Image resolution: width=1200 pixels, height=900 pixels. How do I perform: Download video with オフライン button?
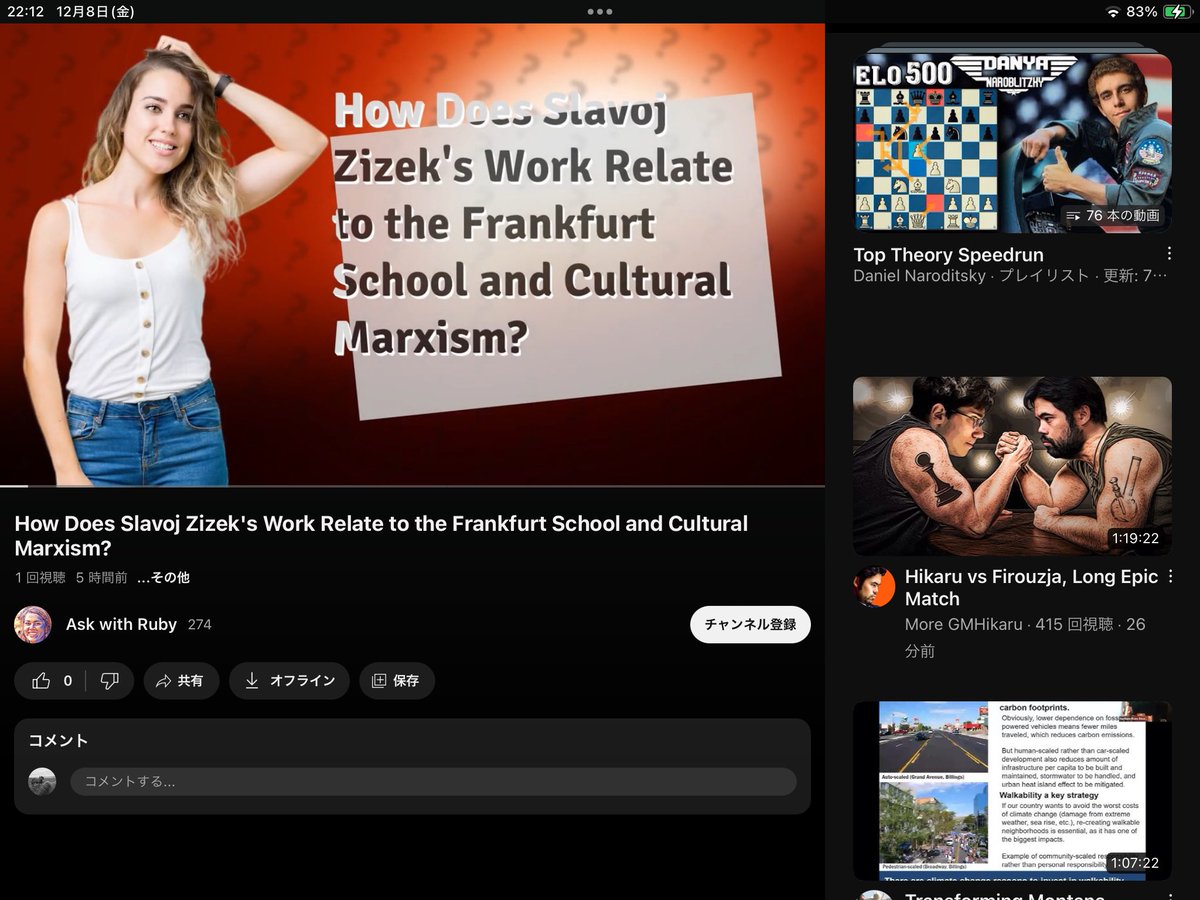pyautogui.click(x=289, y=681)
